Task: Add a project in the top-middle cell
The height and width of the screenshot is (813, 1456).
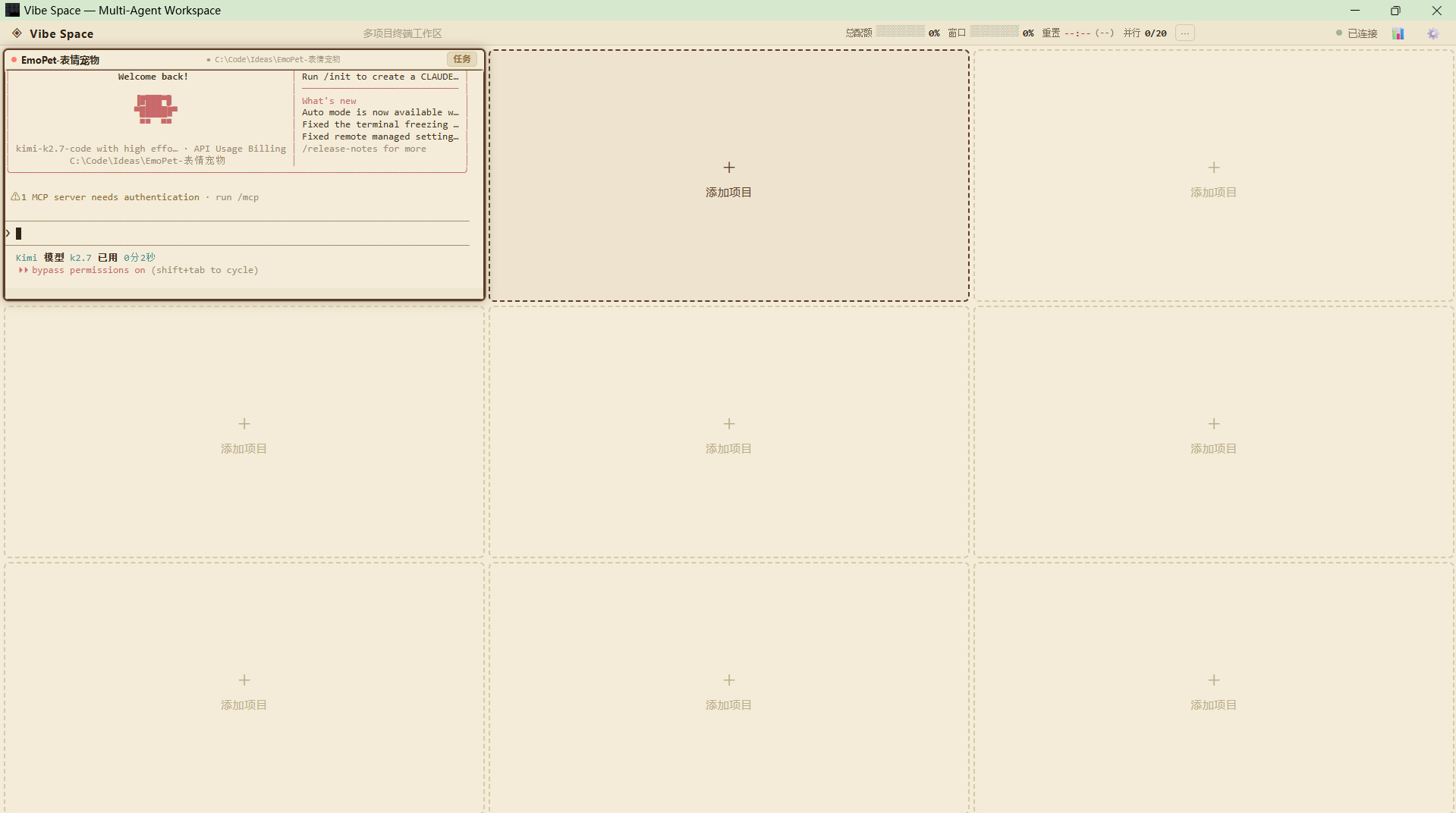Action: click(728, 176)
